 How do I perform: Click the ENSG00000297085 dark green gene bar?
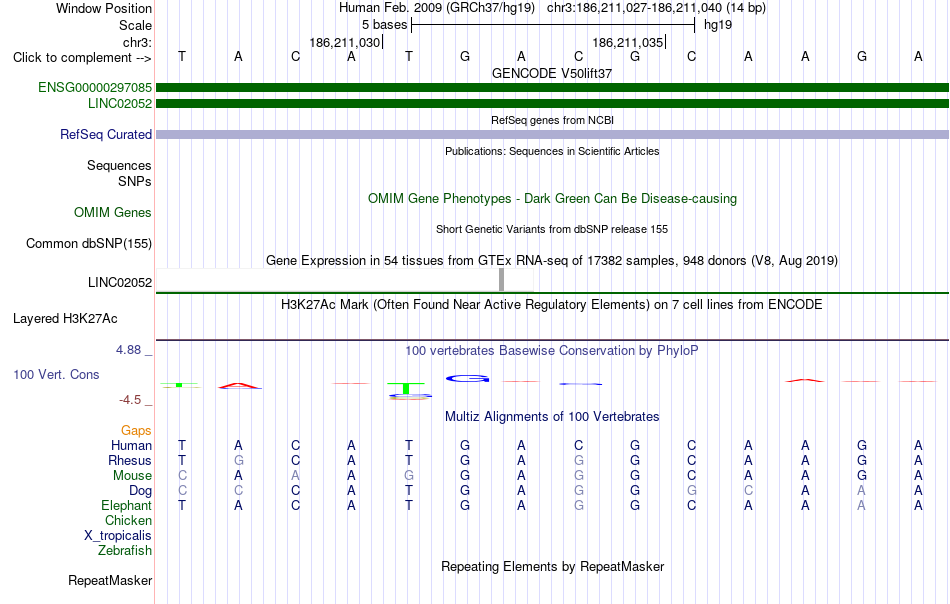tap(552, 87)
